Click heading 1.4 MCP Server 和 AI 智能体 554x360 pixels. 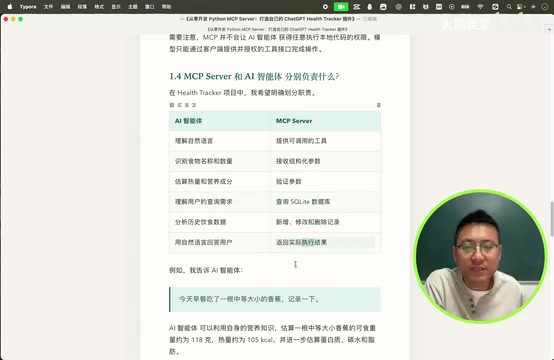click(254, 76)
